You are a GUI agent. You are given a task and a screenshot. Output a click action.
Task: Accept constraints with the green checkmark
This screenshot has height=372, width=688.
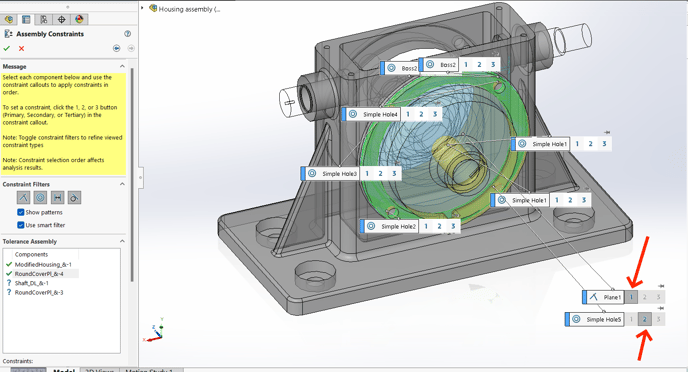click(7, 48)
